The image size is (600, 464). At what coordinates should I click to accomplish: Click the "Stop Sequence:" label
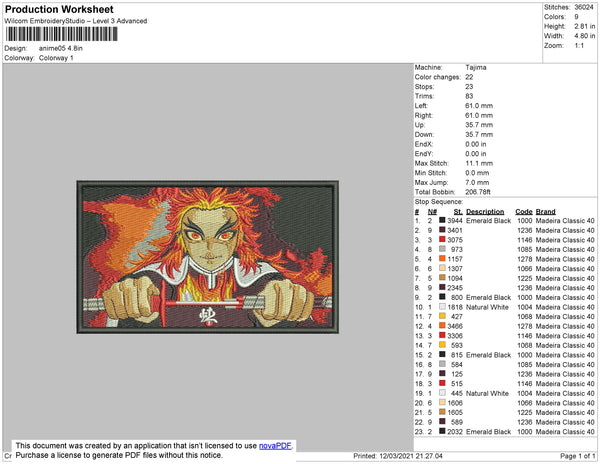[x=439, y=202]
